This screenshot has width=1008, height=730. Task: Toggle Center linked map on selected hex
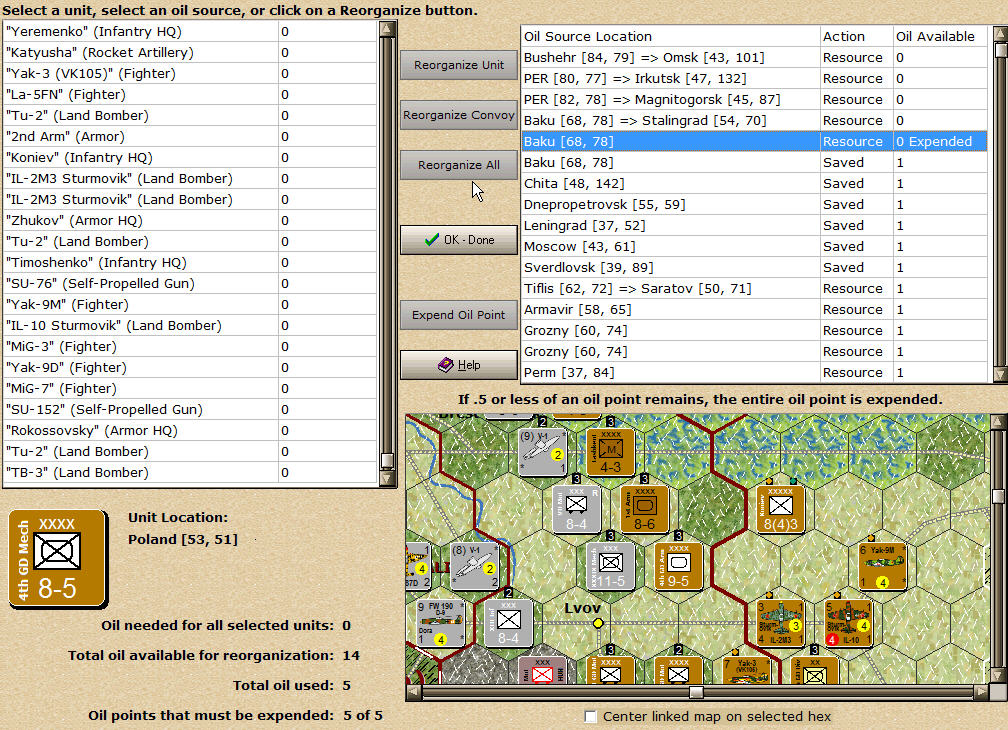[590, 716]
